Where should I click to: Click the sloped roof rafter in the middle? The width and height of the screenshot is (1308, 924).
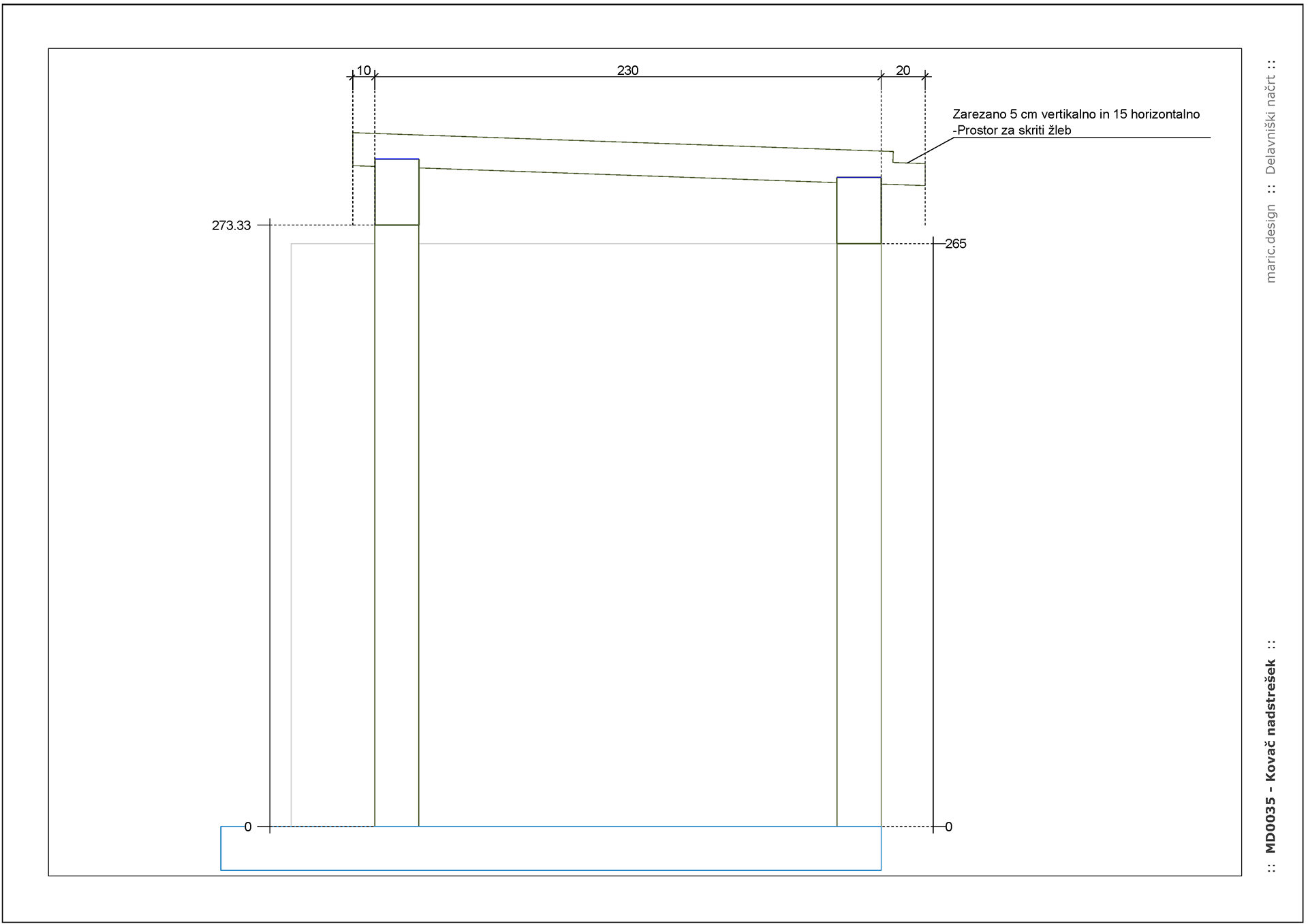point(627,159)
